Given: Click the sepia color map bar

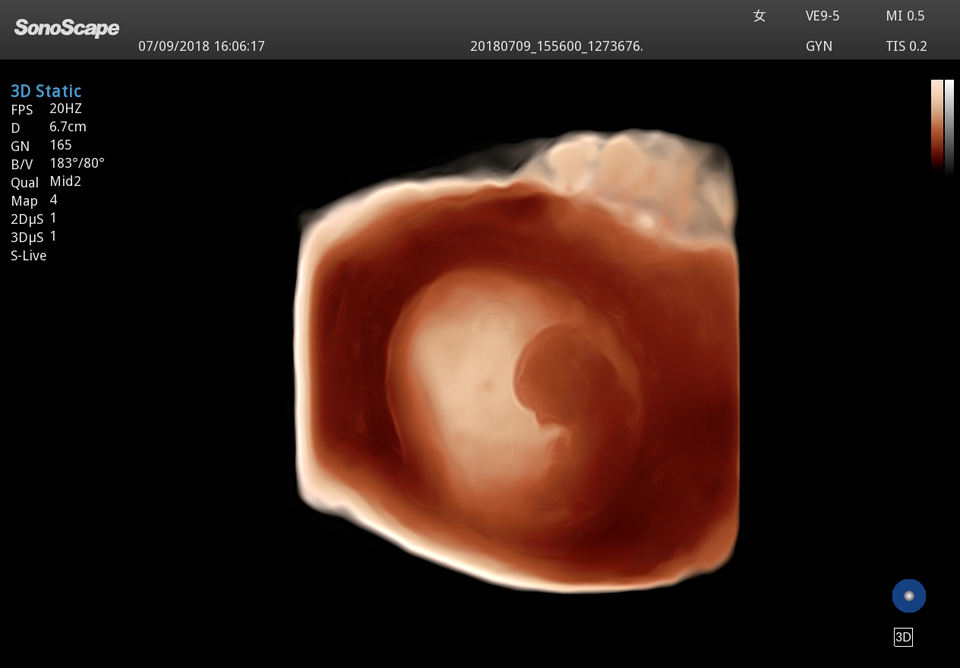Looking at the screenshot, I should pyautogui.click(x=937, y=124).
